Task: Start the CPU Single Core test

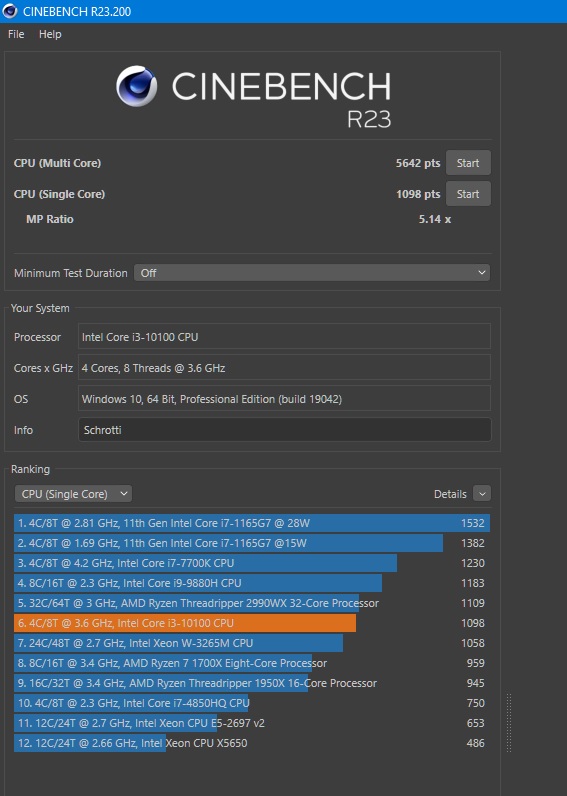Action: click(468, 194)
